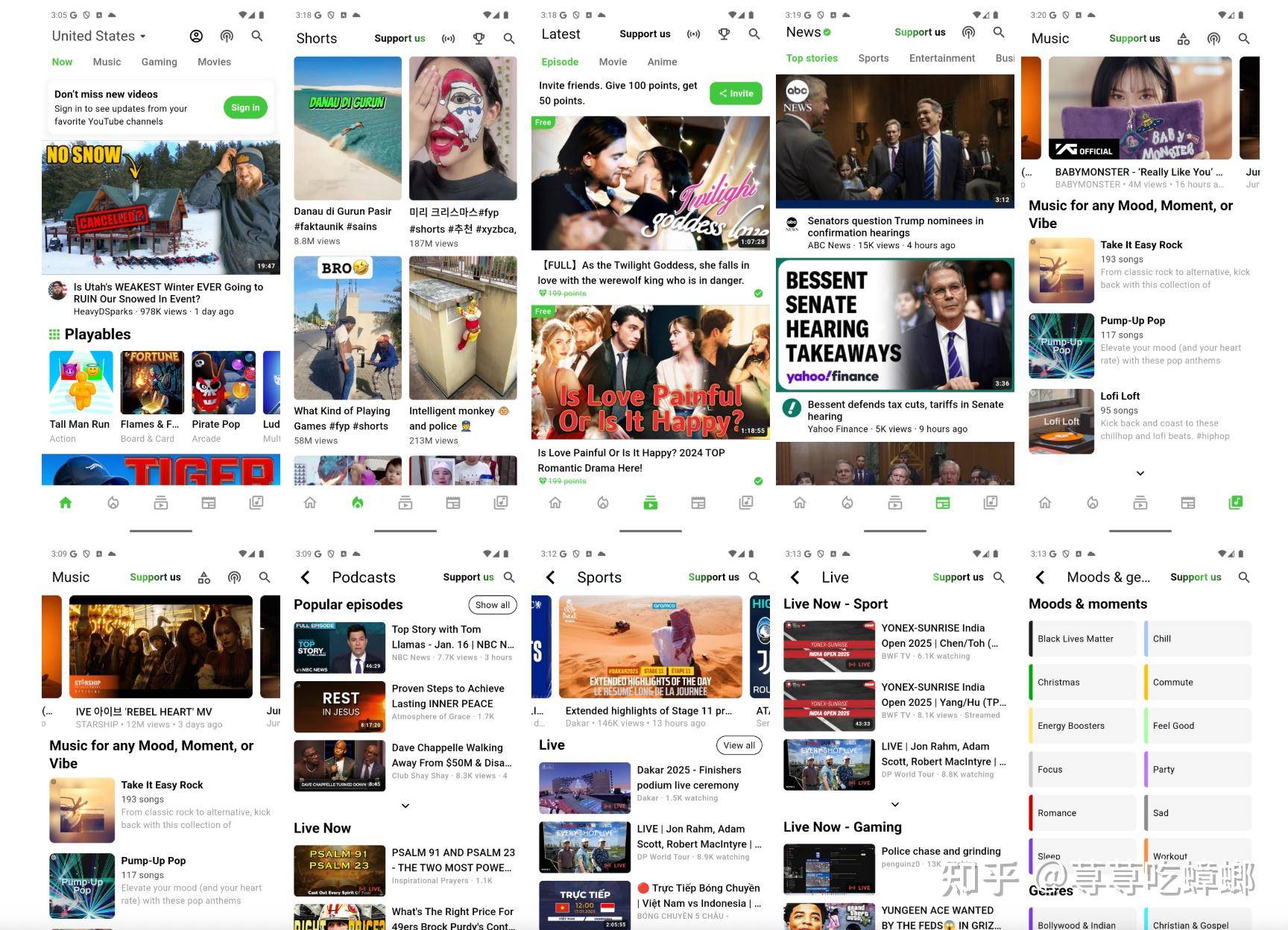Viewport: 1288px width, 930px height.
Task: Select Movie tab on Latest screen
Action: (x=613, y=62)
